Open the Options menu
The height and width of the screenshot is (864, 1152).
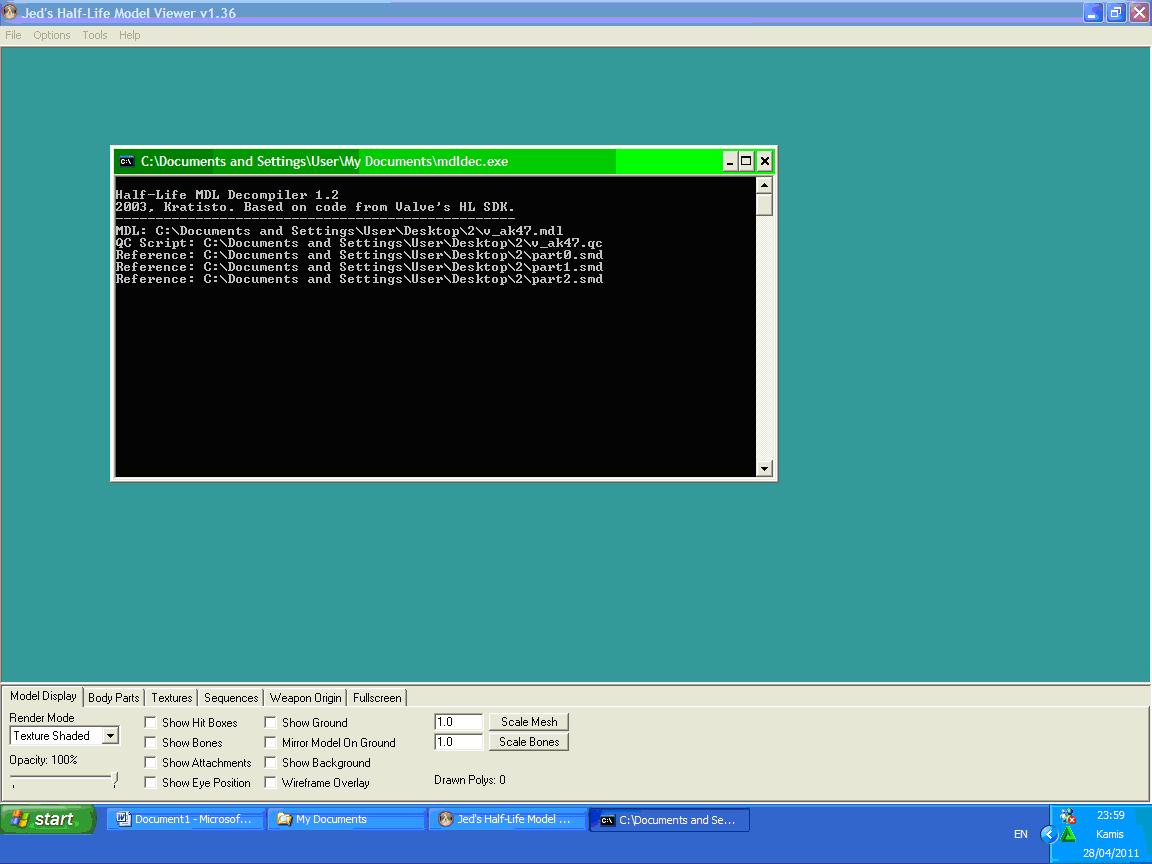[x=51, y=35]
